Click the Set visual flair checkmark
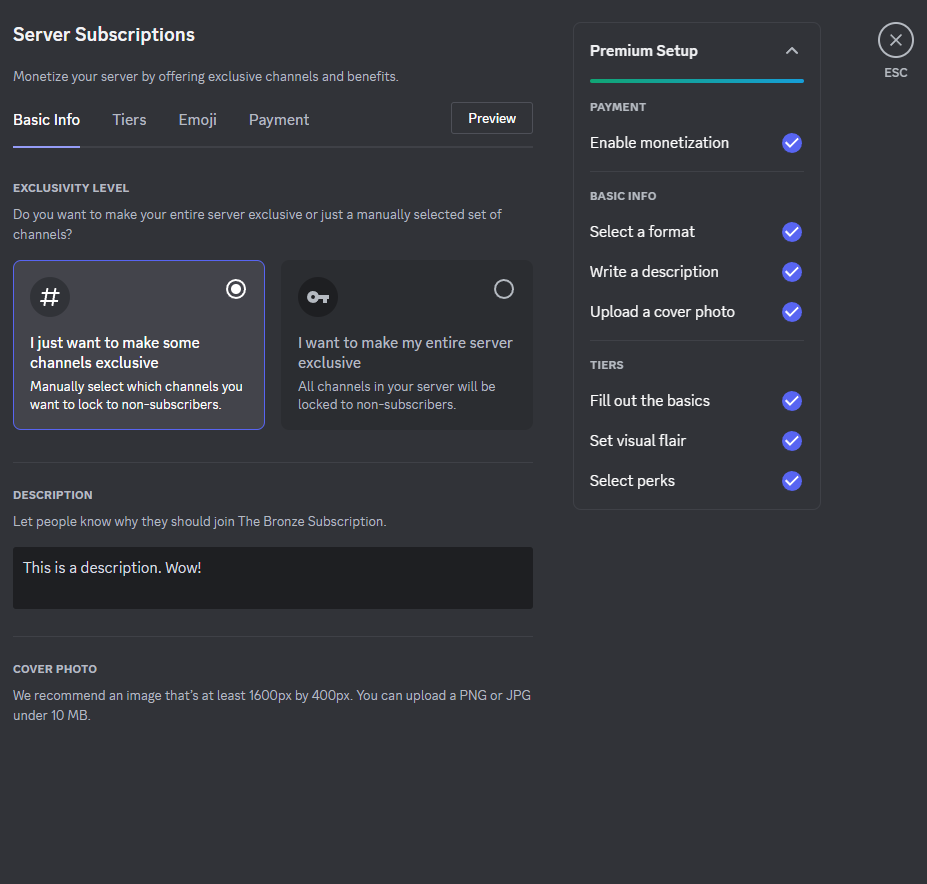 click(792, 441)
